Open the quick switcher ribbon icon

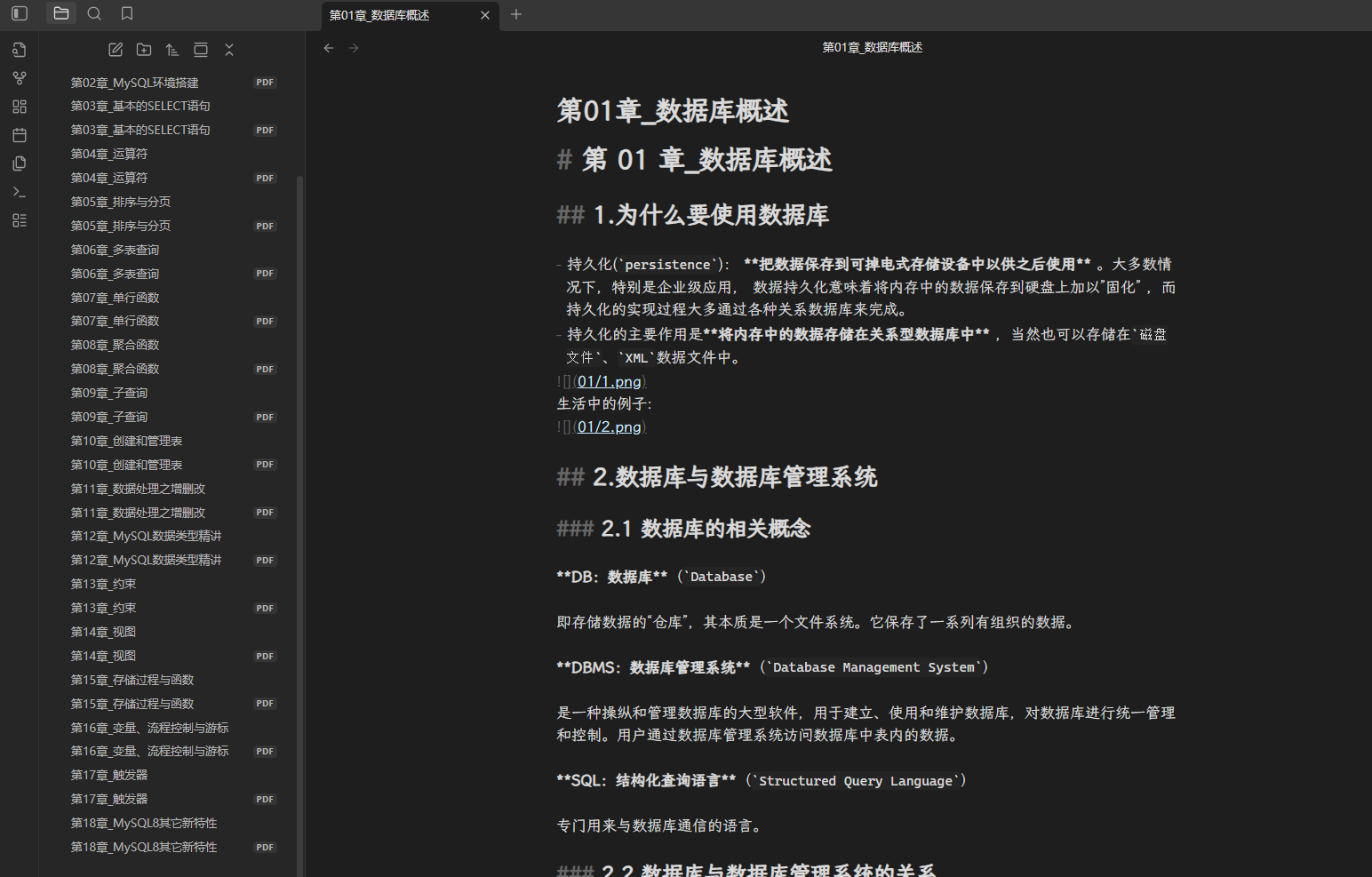coord(20,50)
